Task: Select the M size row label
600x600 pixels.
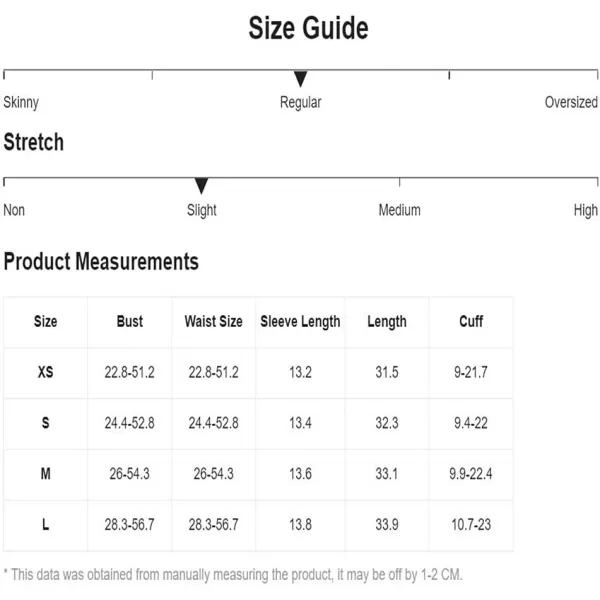Action: (x=46, y=474)
